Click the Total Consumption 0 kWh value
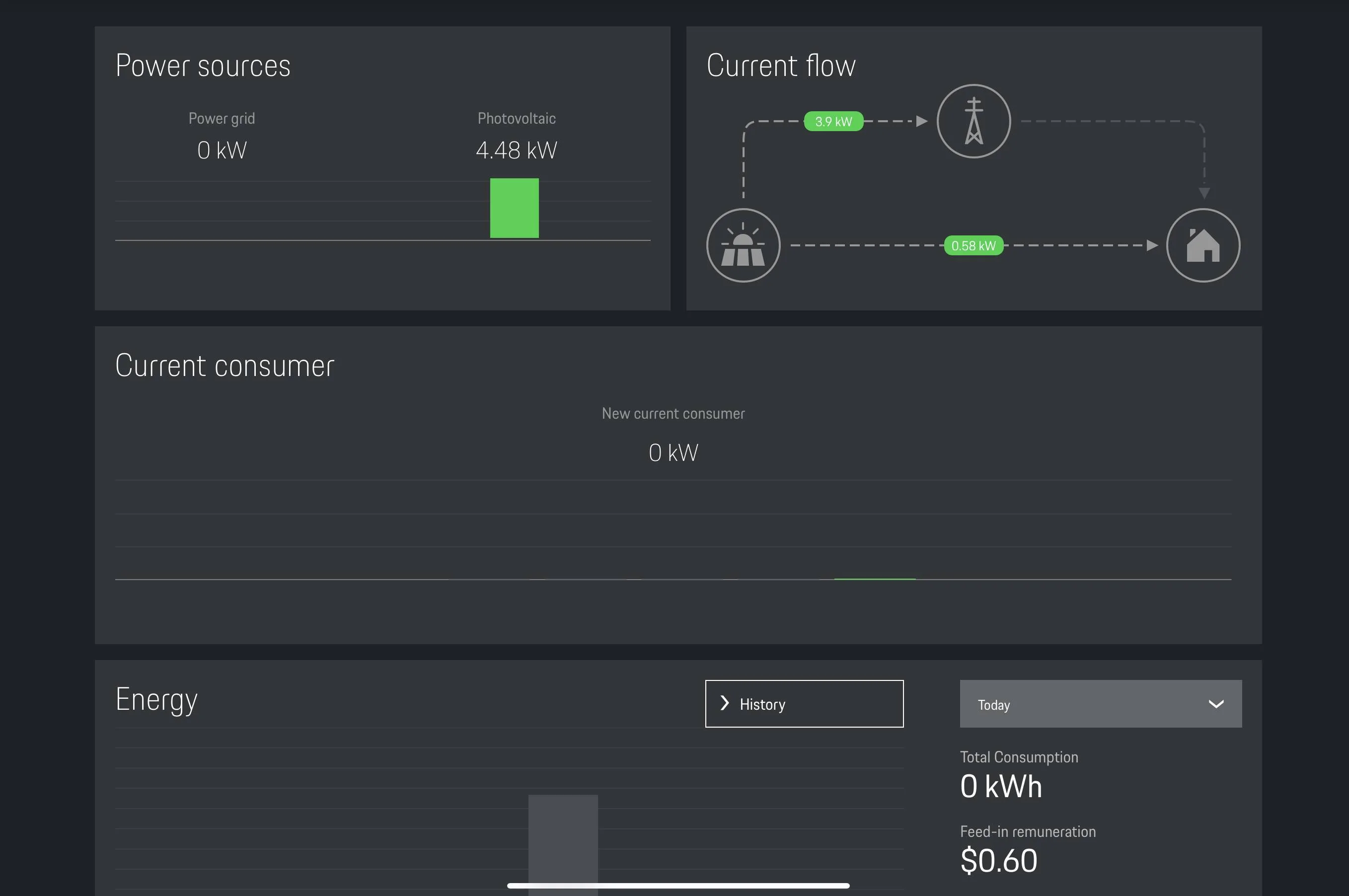This screenshot has height=896, width=1349. 1001,786
